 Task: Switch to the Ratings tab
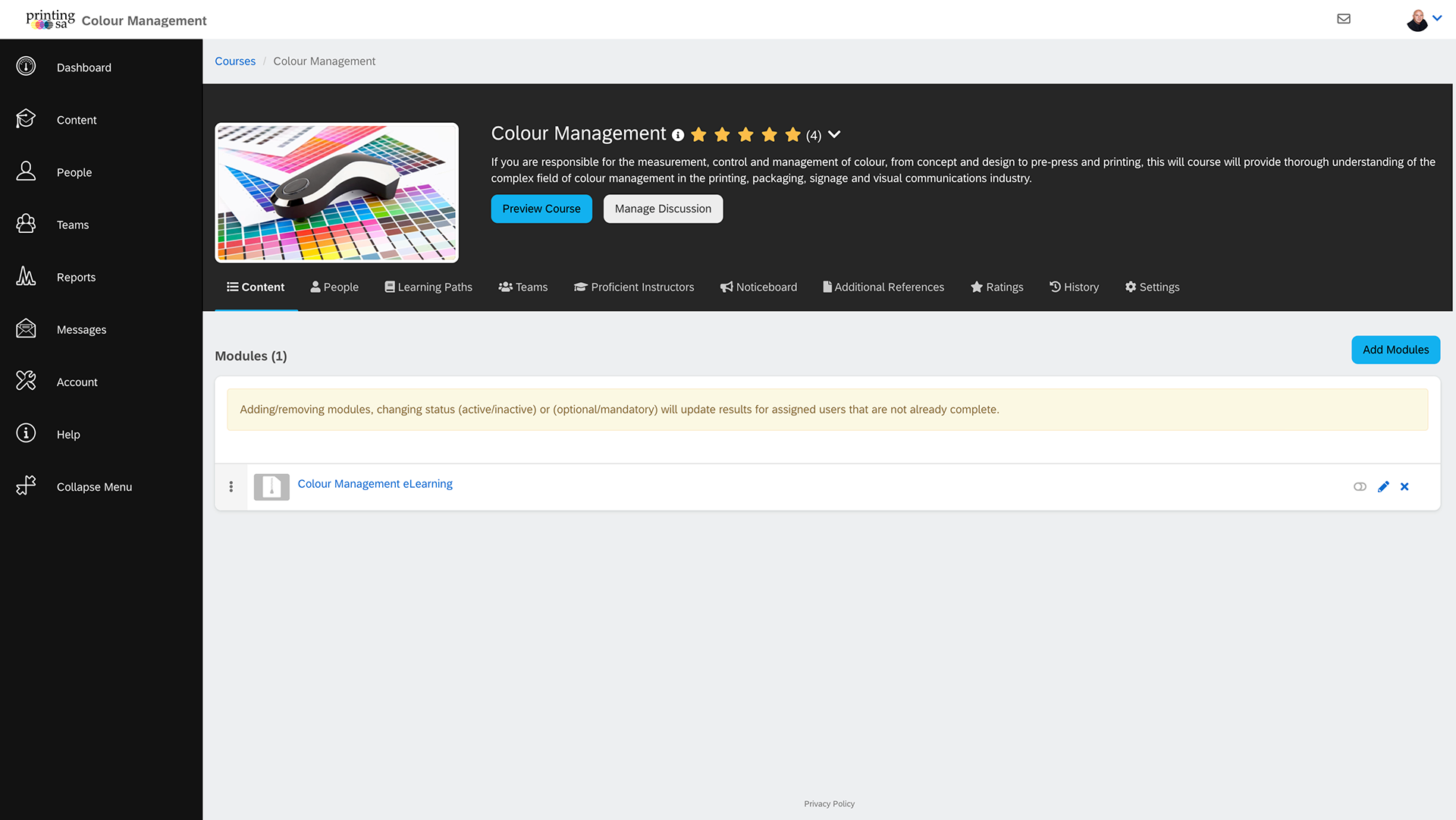point(997,287)
